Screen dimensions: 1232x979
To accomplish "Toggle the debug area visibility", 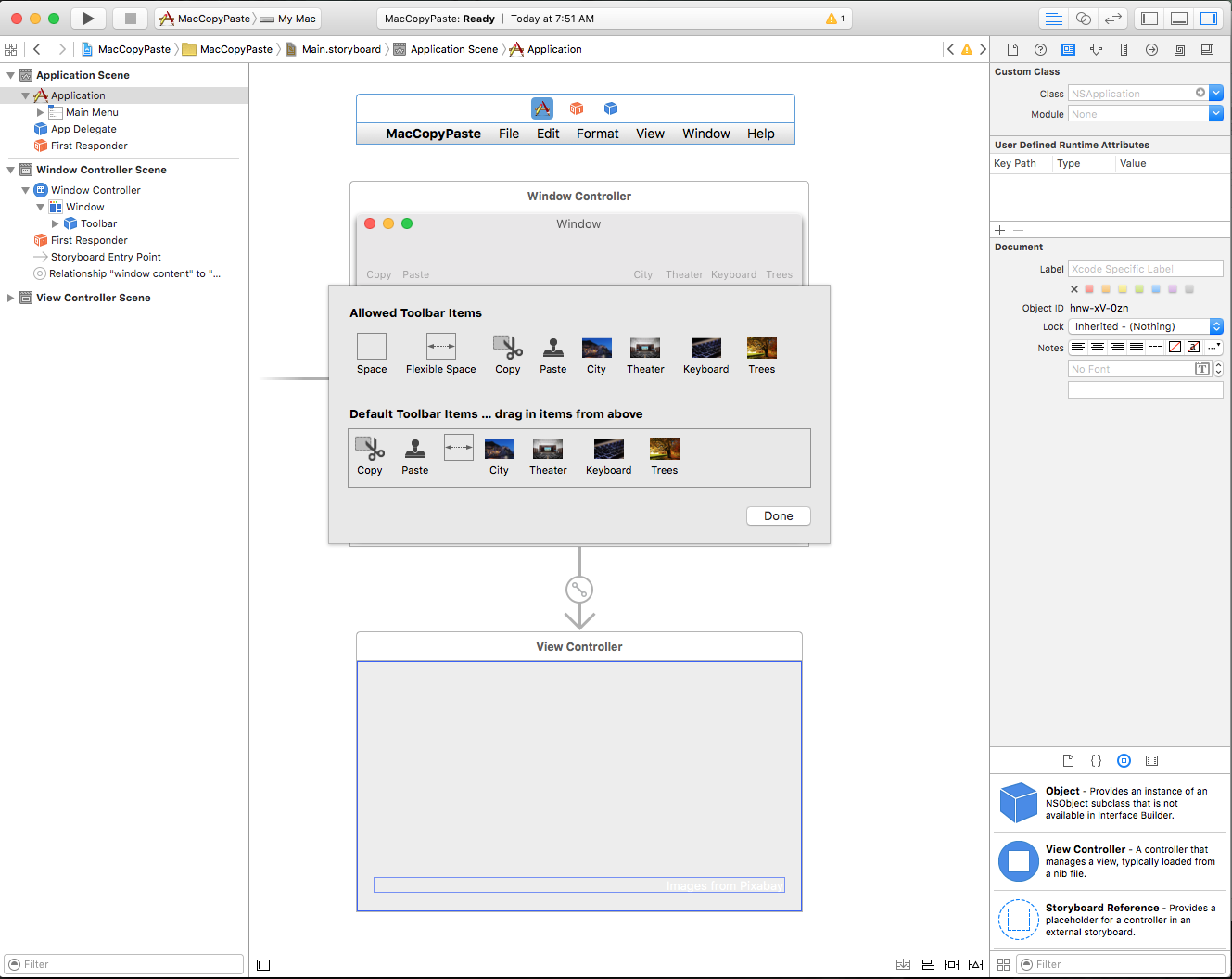I will [1179, 19].
